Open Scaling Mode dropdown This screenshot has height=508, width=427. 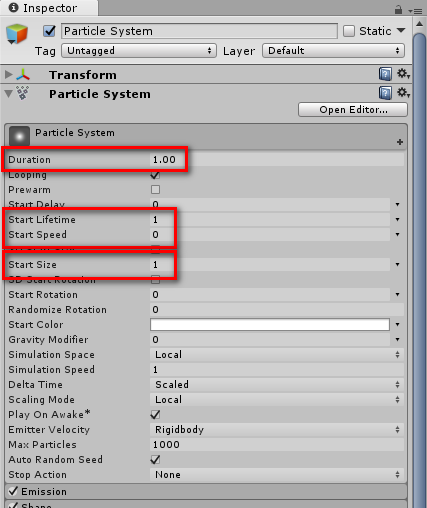[277, 400]
